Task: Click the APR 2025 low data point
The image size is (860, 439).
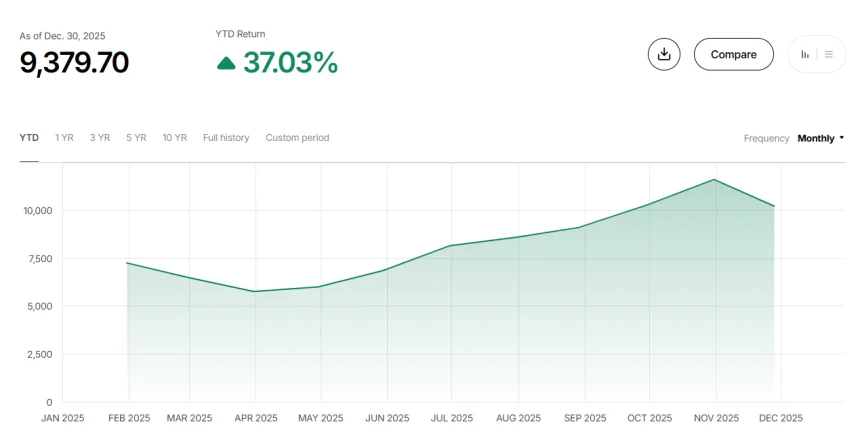Action: point(254,292)
